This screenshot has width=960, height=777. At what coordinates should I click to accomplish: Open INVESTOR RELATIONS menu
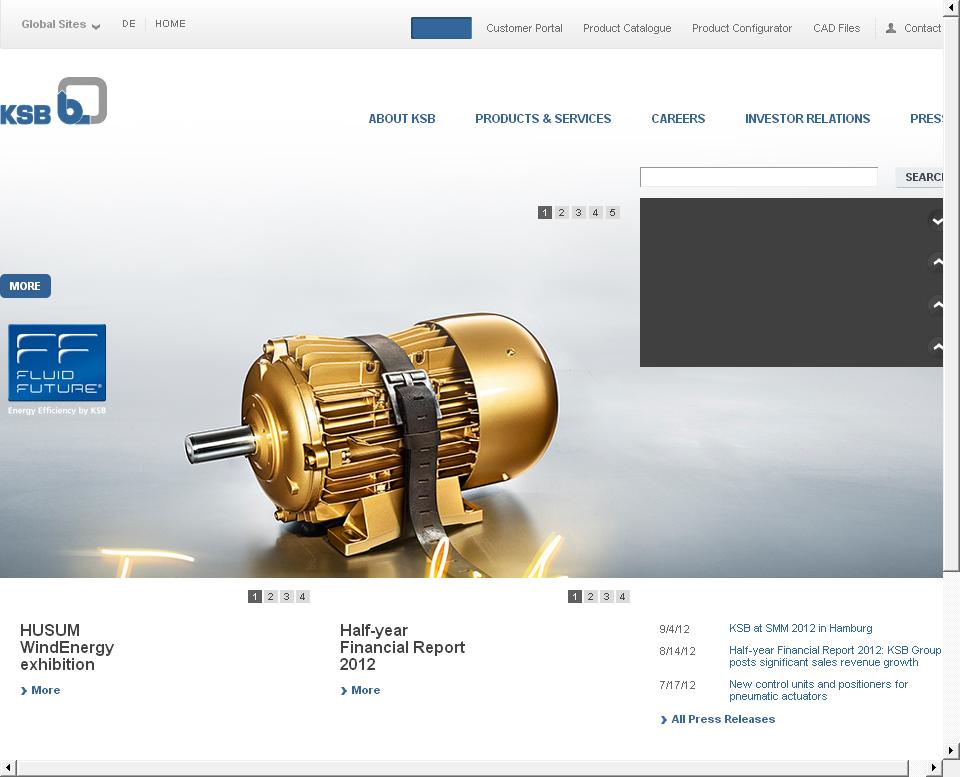click(807, 119)
